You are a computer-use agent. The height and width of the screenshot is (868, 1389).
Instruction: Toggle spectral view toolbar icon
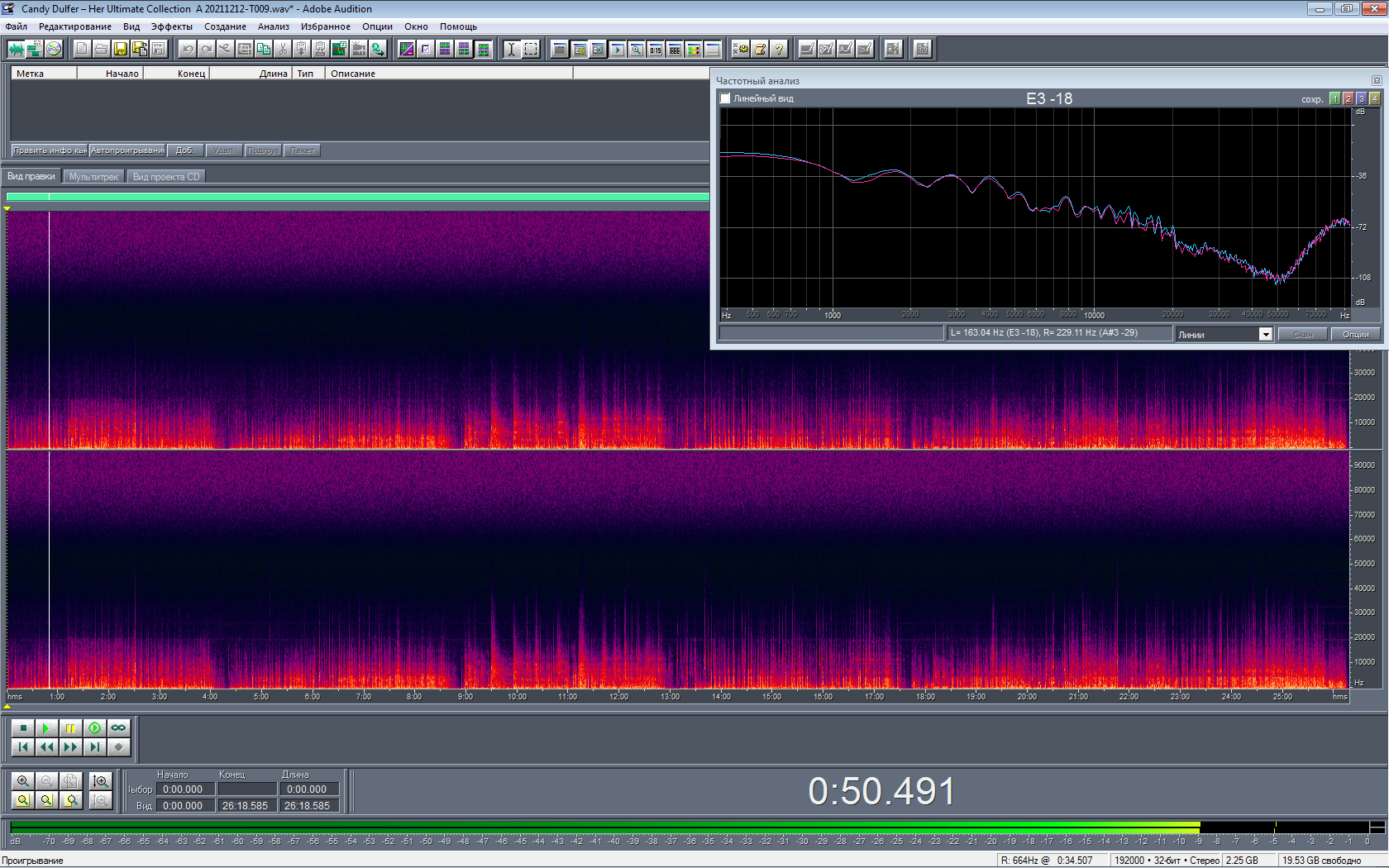(407, 49)
